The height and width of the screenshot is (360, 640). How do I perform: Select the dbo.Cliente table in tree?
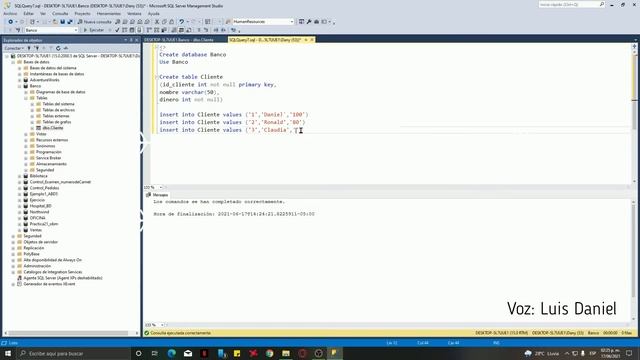point(53,128)
